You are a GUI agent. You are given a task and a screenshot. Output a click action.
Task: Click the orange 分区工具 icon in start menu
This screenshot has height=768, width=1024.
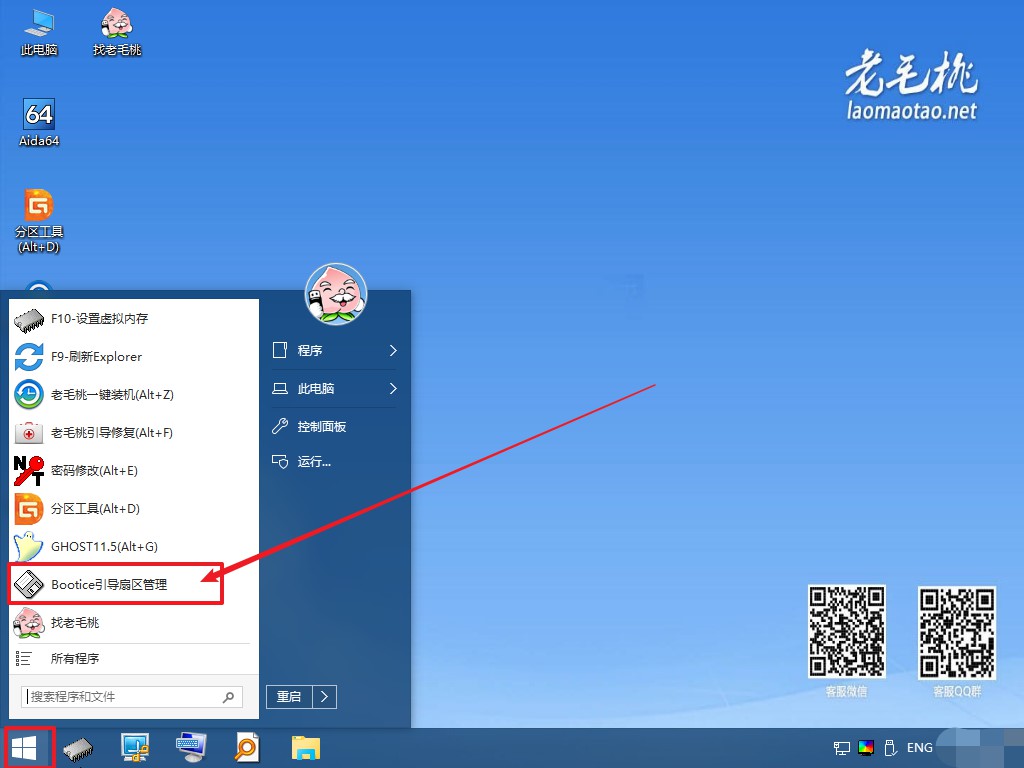tap(29, 509)
